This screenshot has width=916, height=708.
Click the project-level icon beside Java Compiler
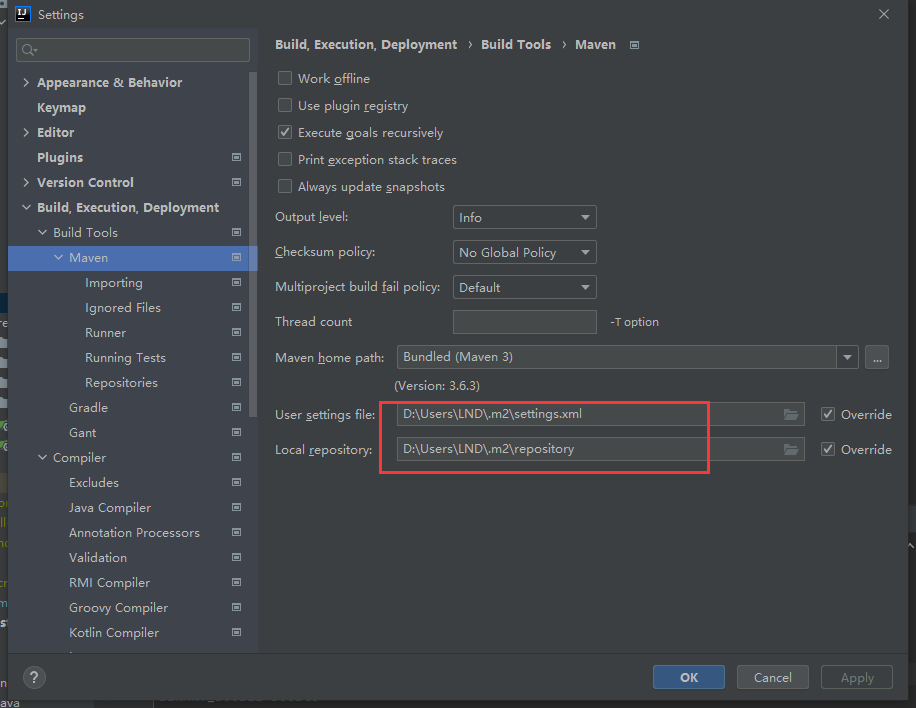coord(237,508)
